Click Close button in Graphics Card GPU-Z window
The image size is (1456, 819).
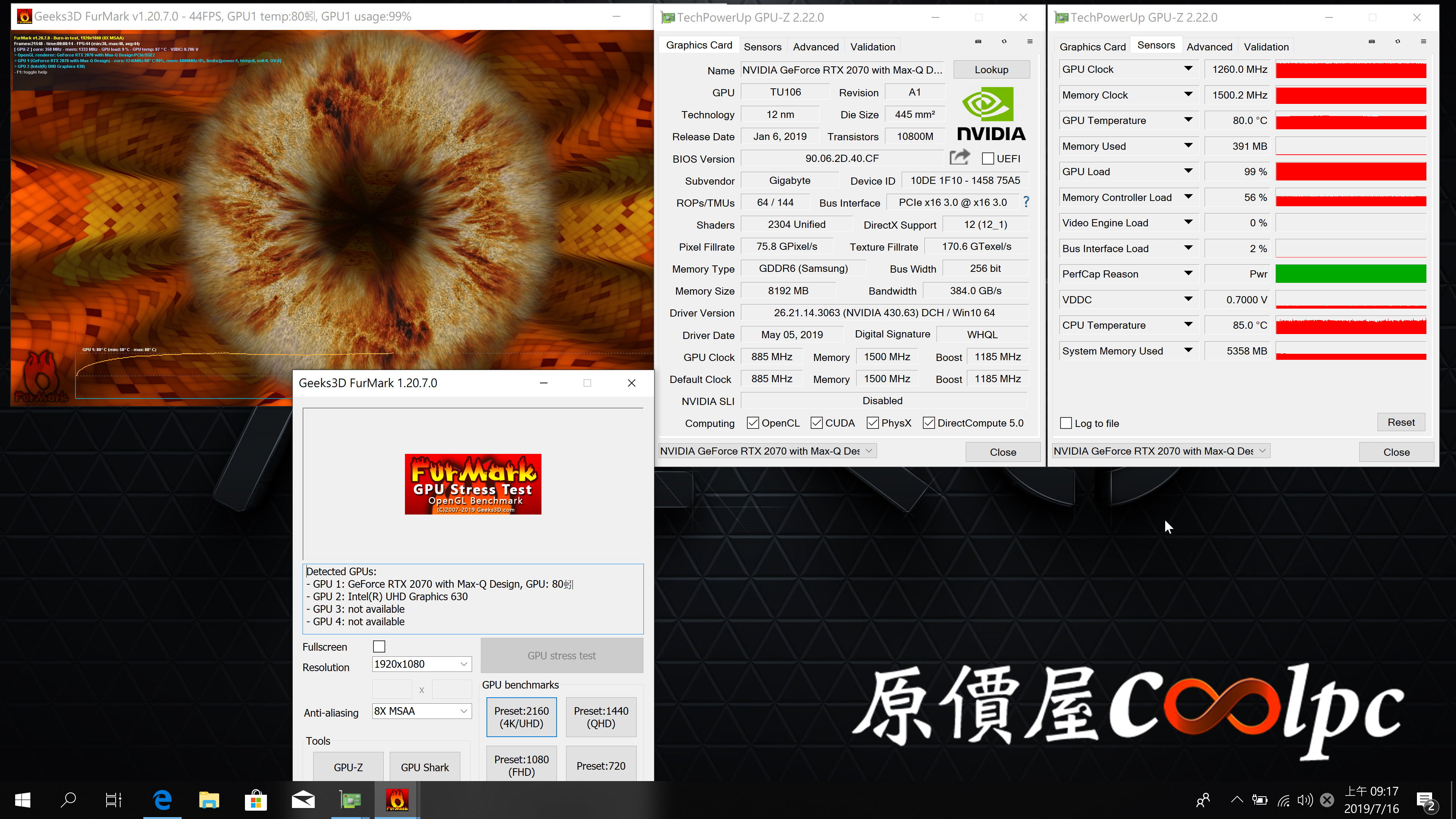click(x=1003, y=452)
